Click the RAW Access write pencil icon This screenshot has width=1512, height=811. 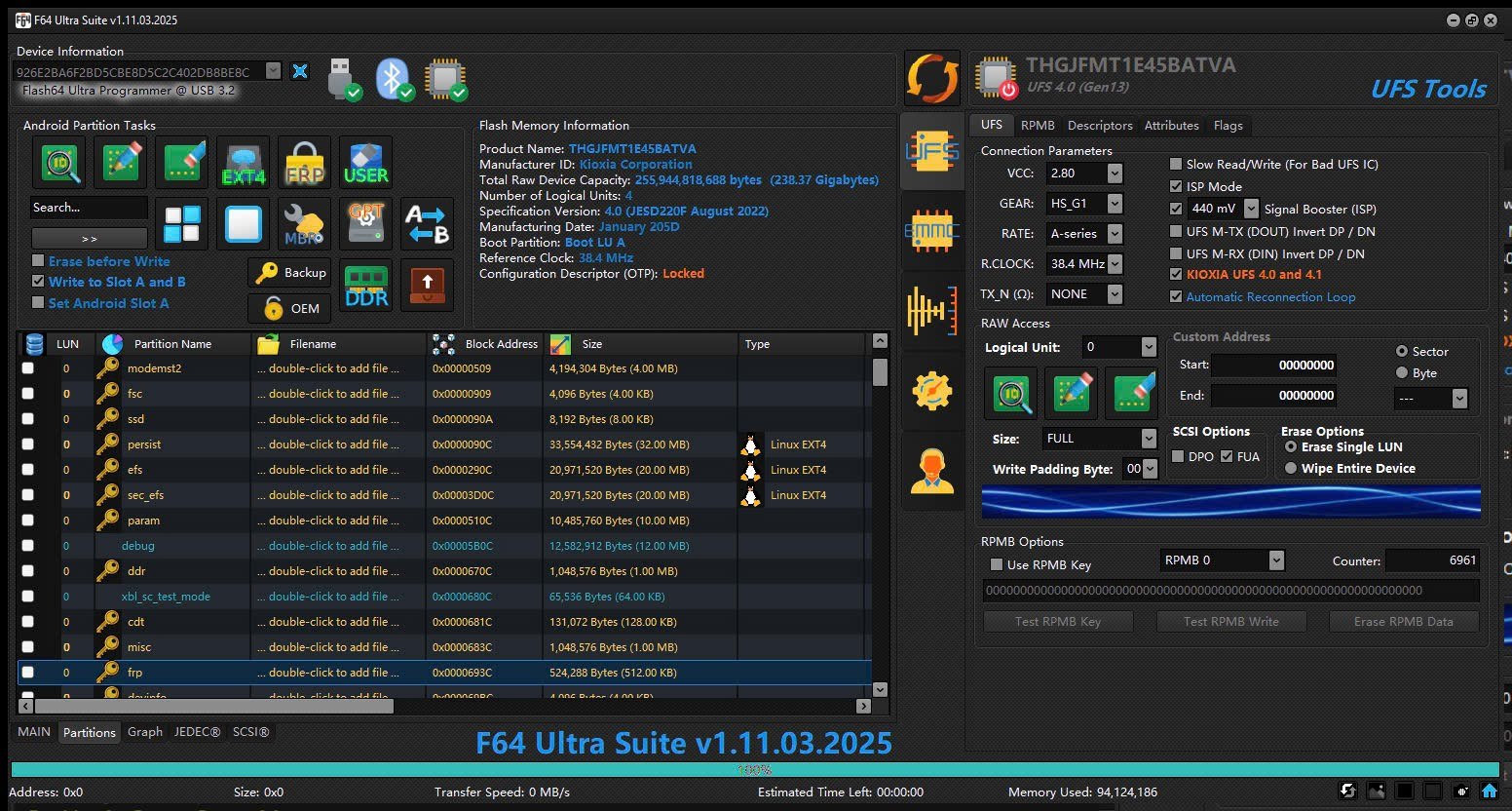tap(1071, 393)
